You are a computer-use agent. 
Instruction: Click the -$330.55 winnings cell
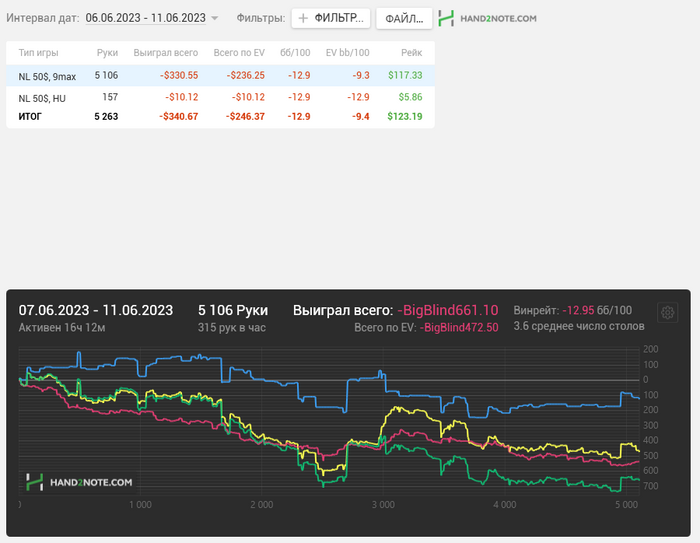179,75
